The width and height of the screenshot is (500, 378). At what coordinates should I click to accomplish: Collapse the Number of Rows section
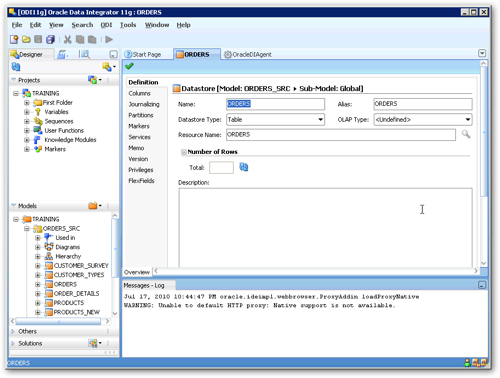(x=184, y=152)
